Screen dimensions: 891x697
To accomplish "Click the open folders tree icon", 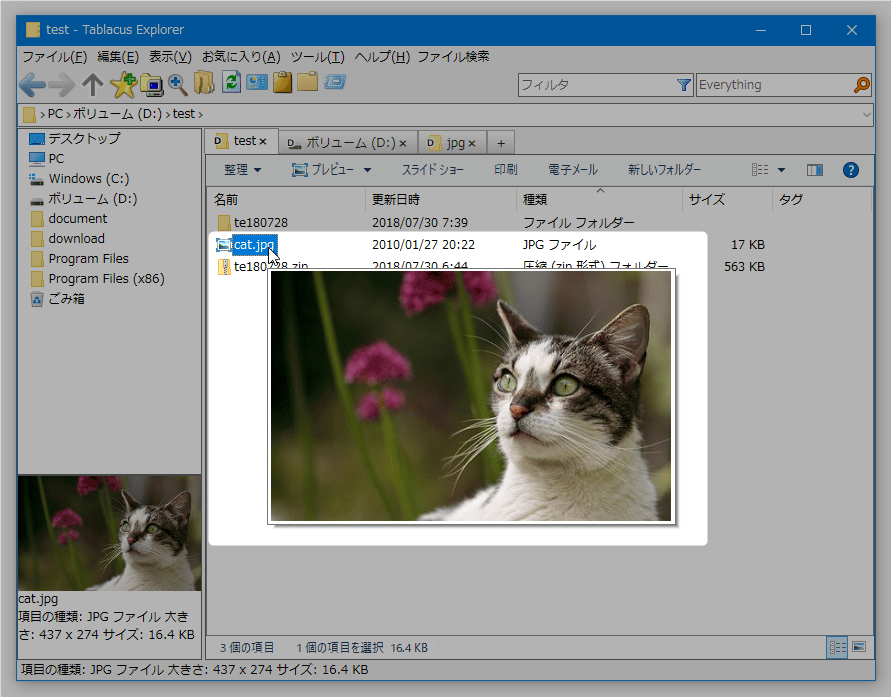I will point(204,83).
